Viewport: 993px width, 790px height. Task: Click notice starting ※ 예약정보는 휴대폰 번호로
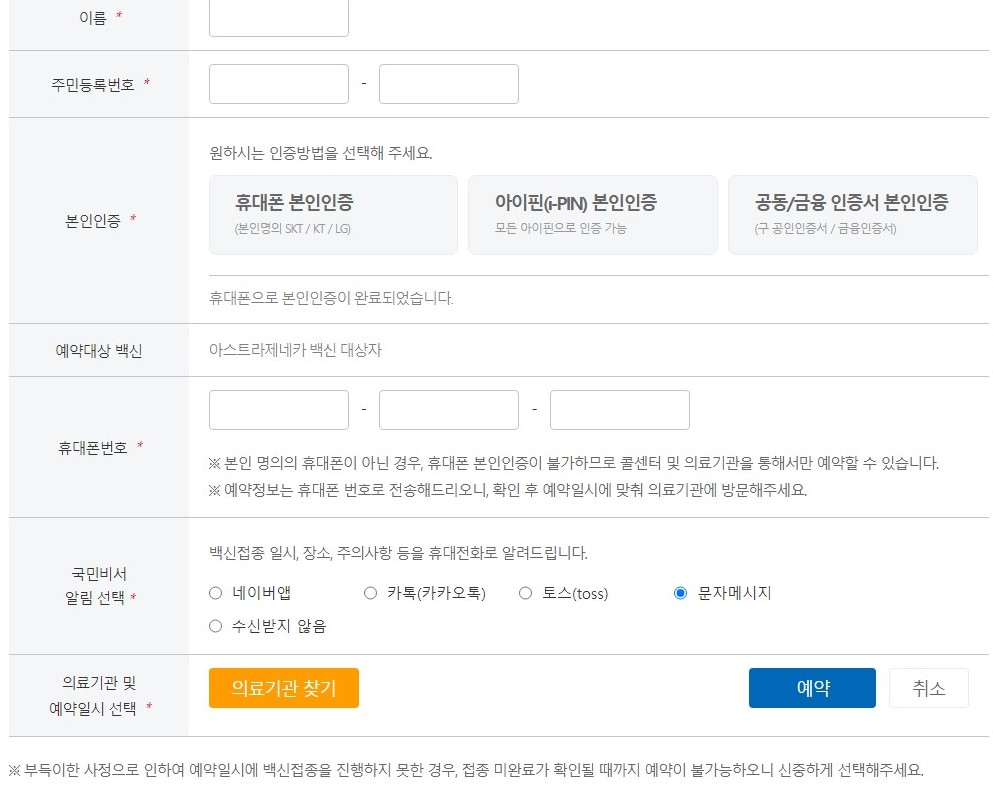point(508,490)
